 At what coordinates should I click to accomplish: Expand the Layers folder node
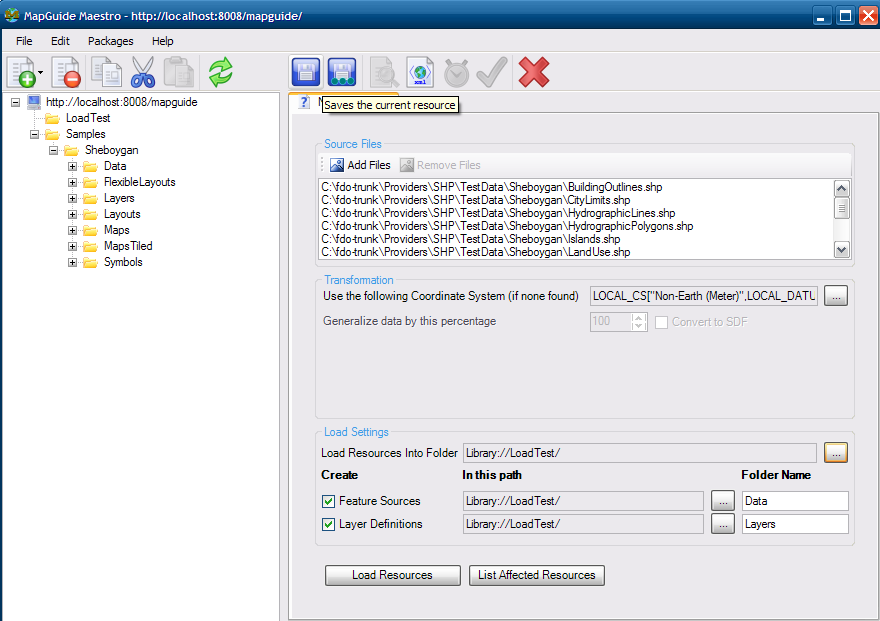pyautogui.click(x=72, y=199)
